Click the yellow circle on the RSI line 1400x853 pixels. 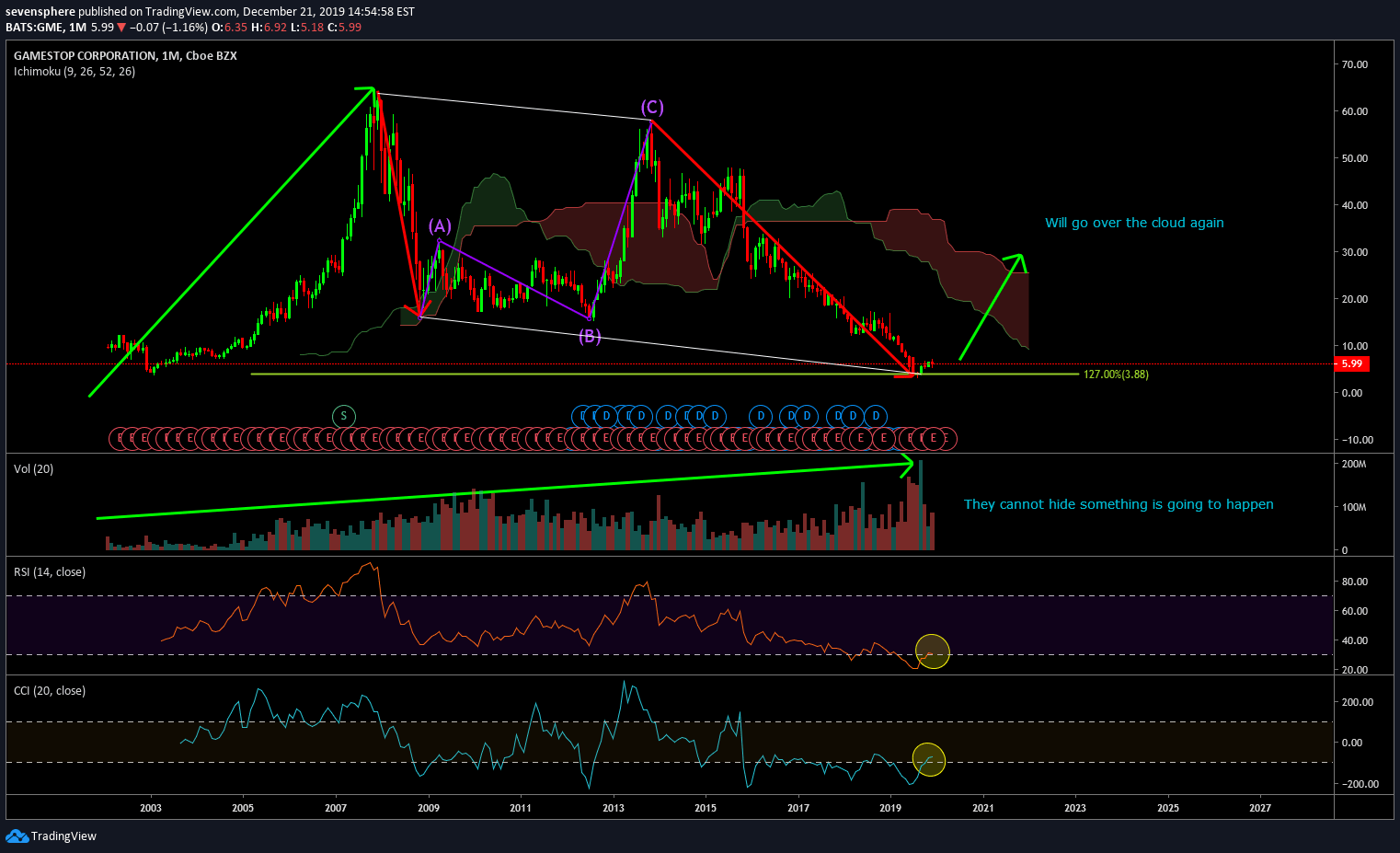click(933, 651)
